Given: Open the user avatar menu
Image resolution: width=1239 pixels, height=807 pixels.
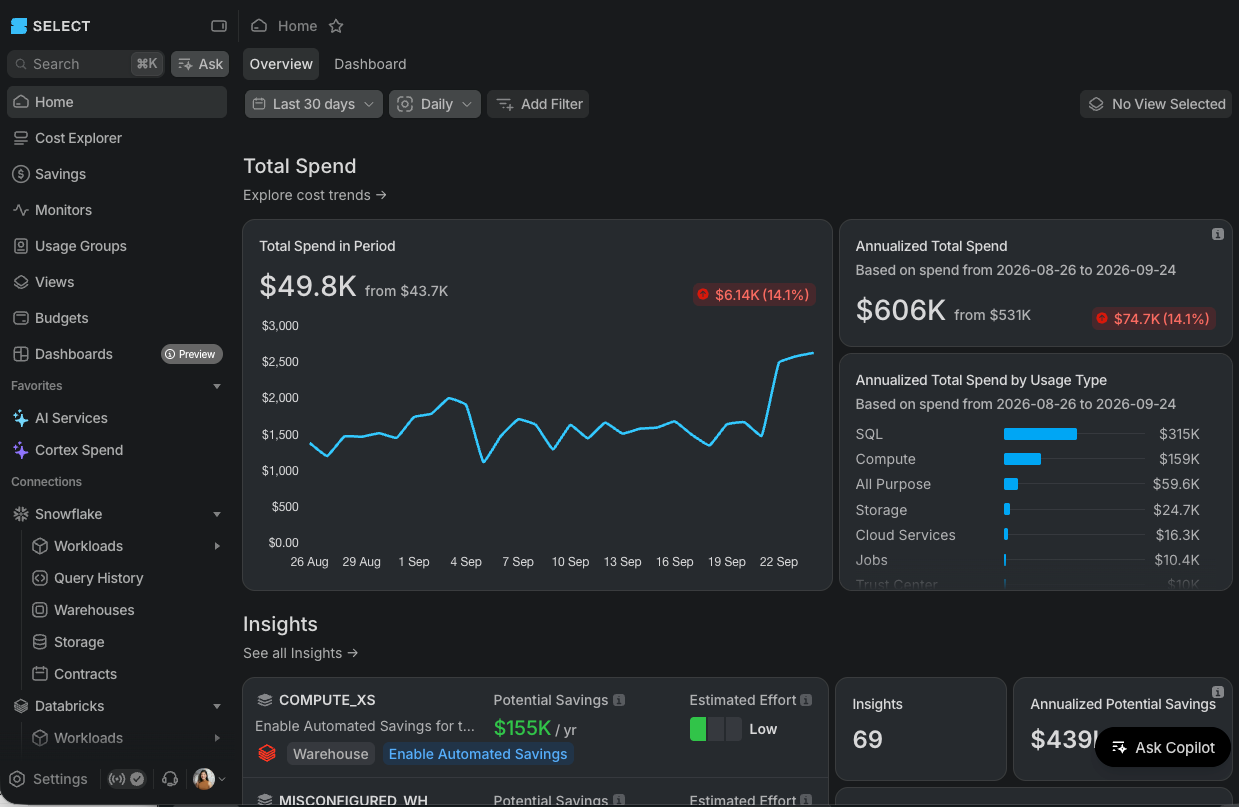Looking at the screenshot, I should [x=209, y=779].
